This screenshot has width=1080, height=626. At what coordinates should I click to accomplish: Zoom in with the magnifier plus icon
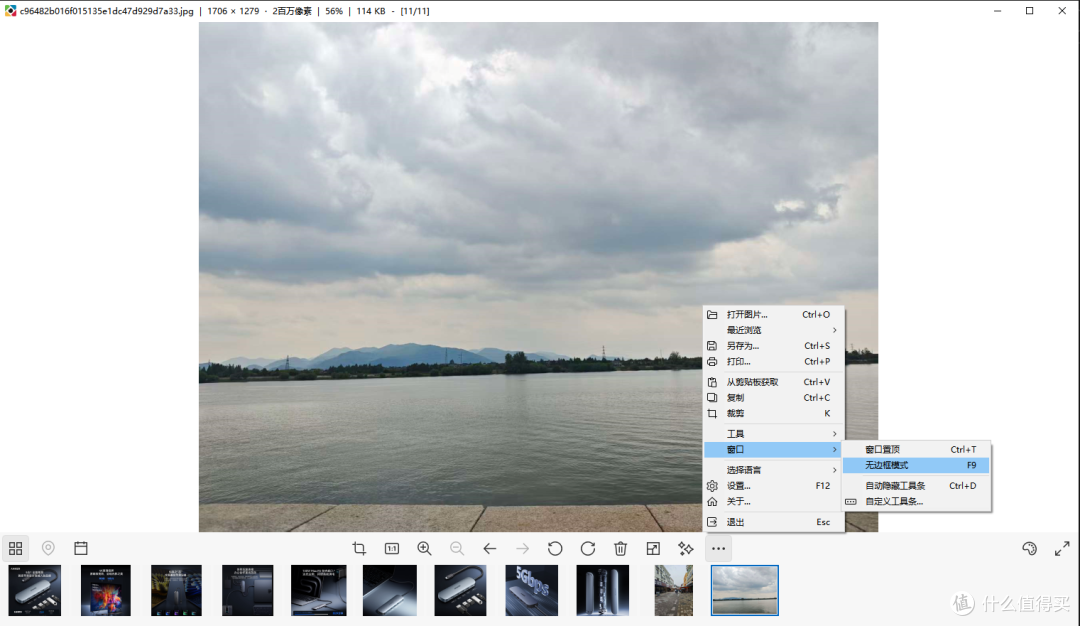tap(424, 548)
